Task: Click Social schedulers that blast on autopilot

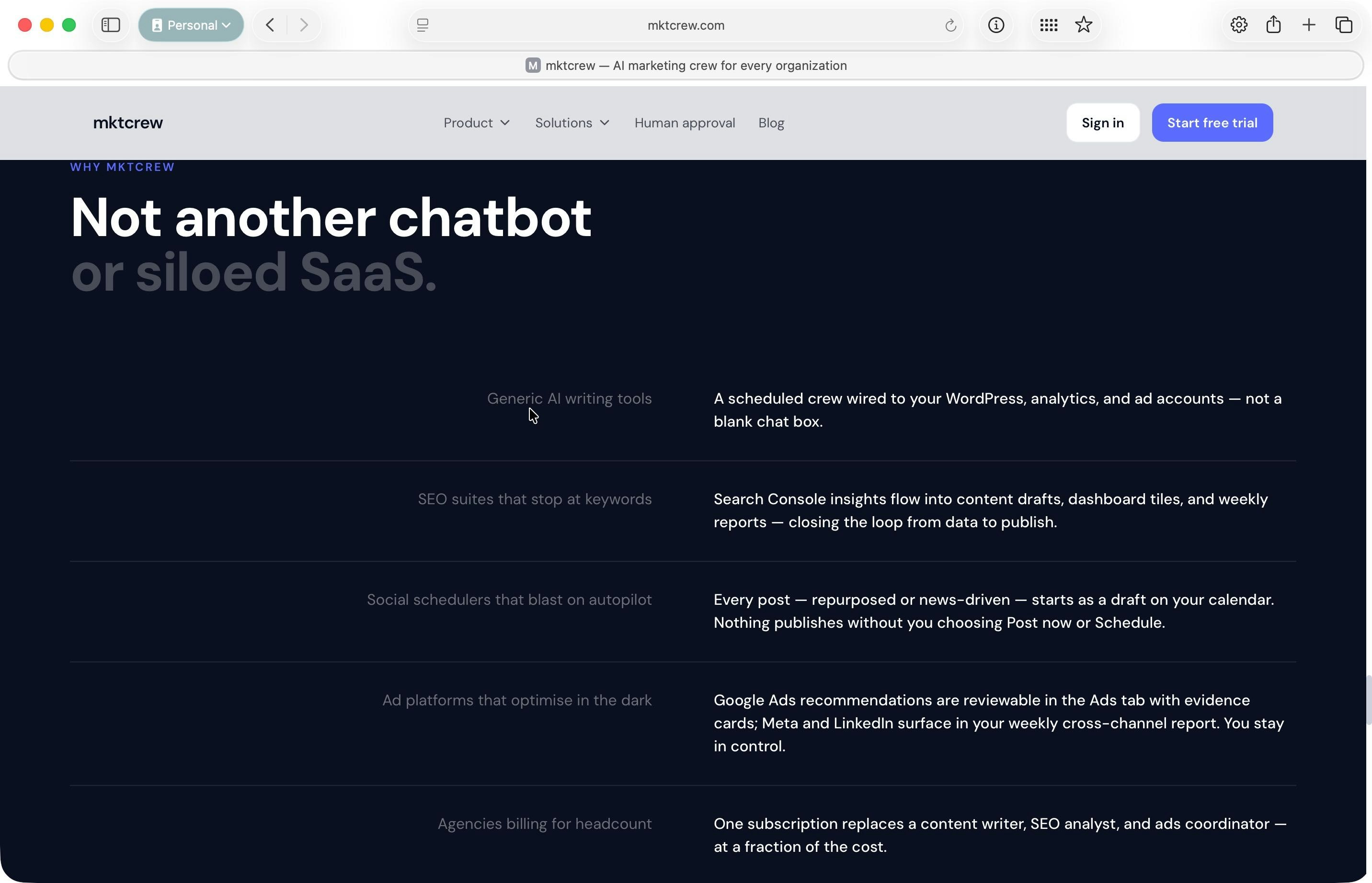Action: (509, 600)
